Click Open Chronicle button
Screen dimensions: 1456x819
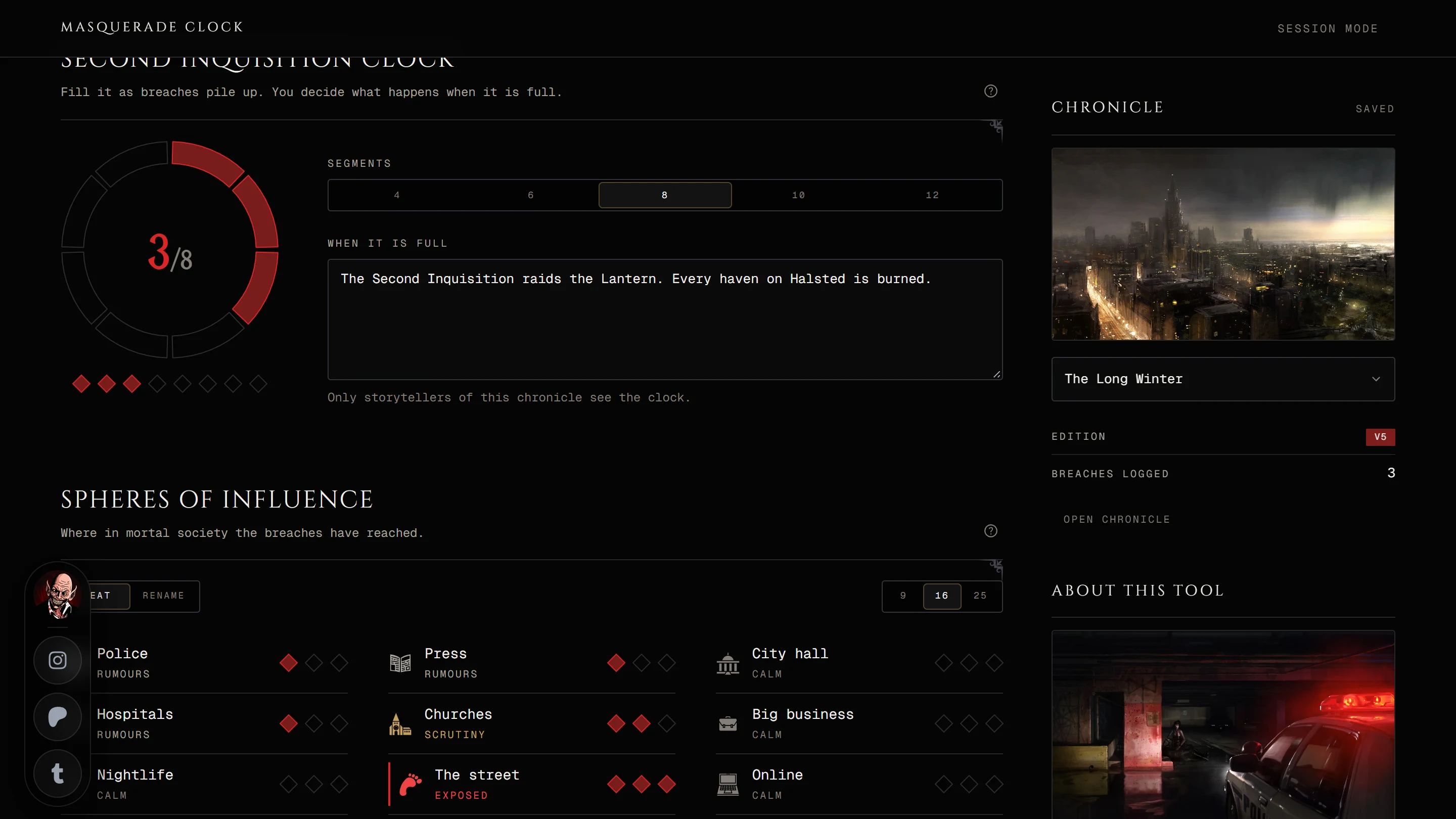1116,519
